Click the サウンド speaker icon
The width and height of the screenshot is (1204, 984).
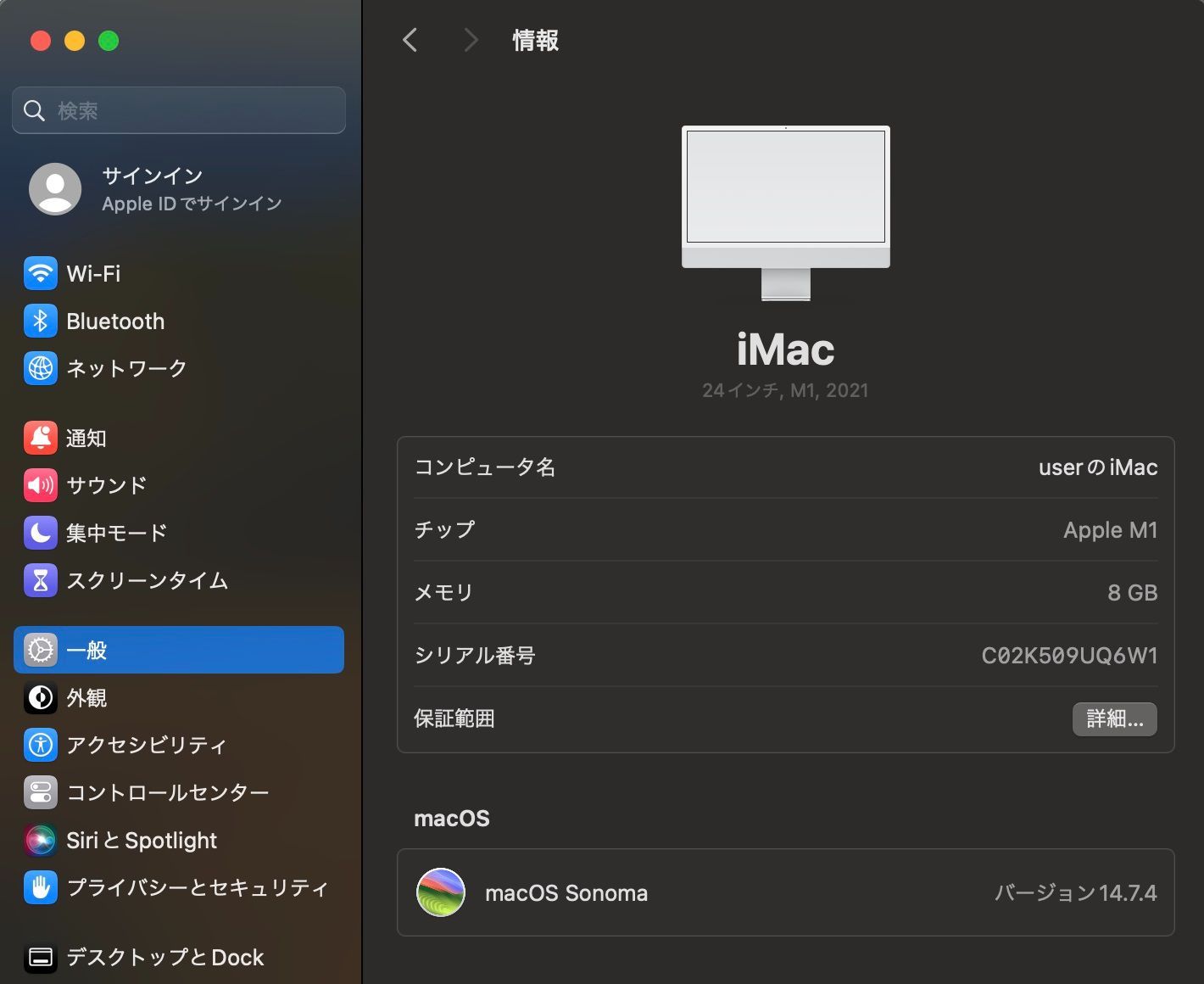(41, 485)
